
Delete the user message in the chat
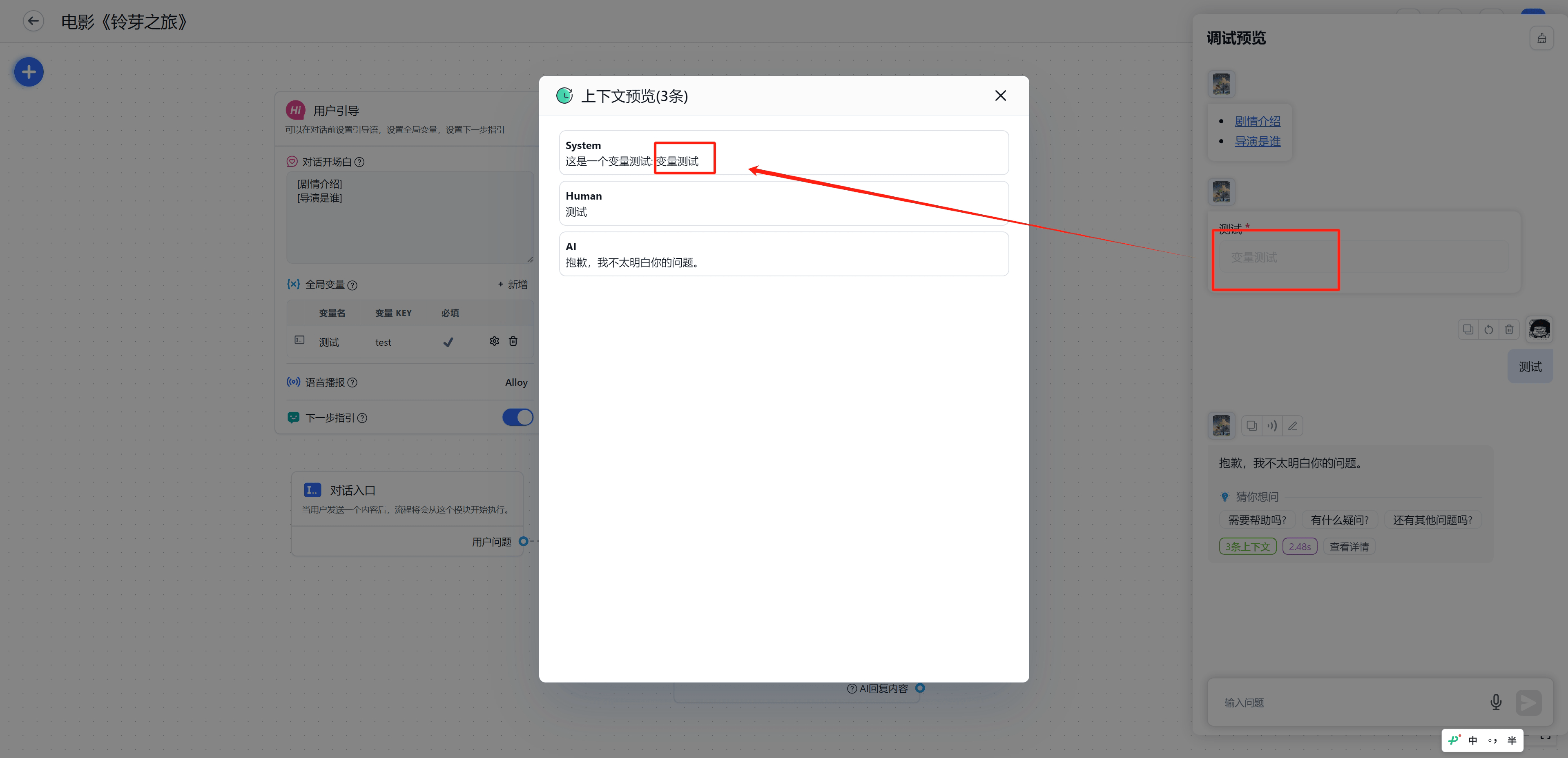click(x=1509, y=330)
